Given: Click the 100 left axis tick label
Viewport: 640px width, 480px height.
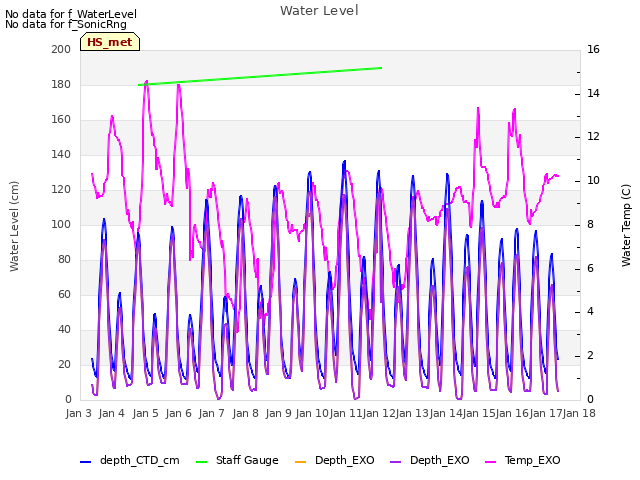Looking at the screenshot, I should (61, 224).
